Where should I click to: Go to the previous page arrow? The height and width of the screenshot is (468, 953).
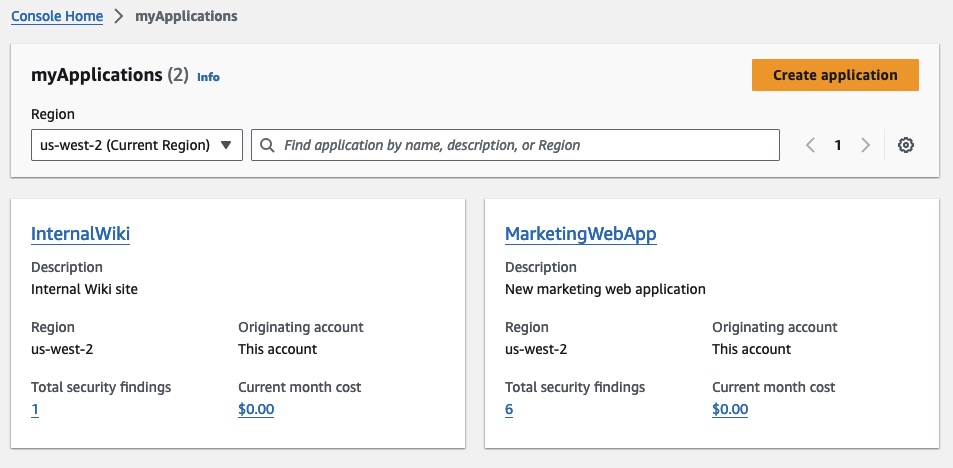pyautogui.click(x=810, y=145)
